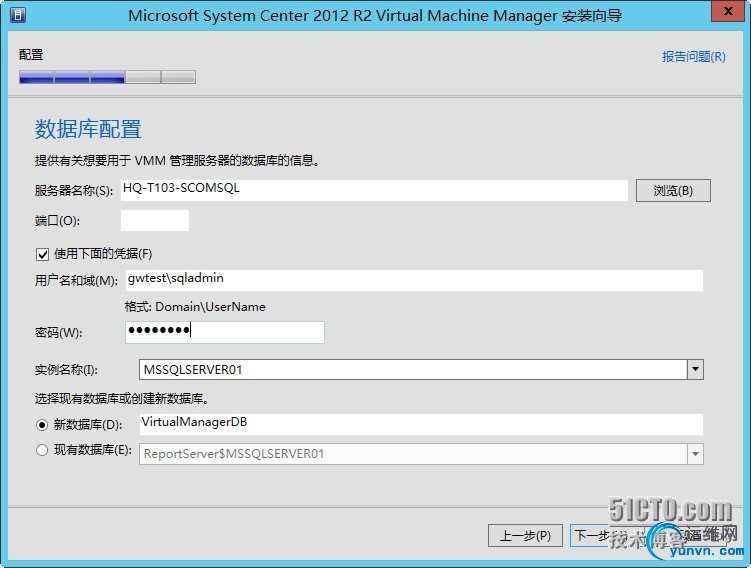The height and width of the screenshot is (568, 751).
Task: Click the 密码(W) password field
Action: [225, 332]
